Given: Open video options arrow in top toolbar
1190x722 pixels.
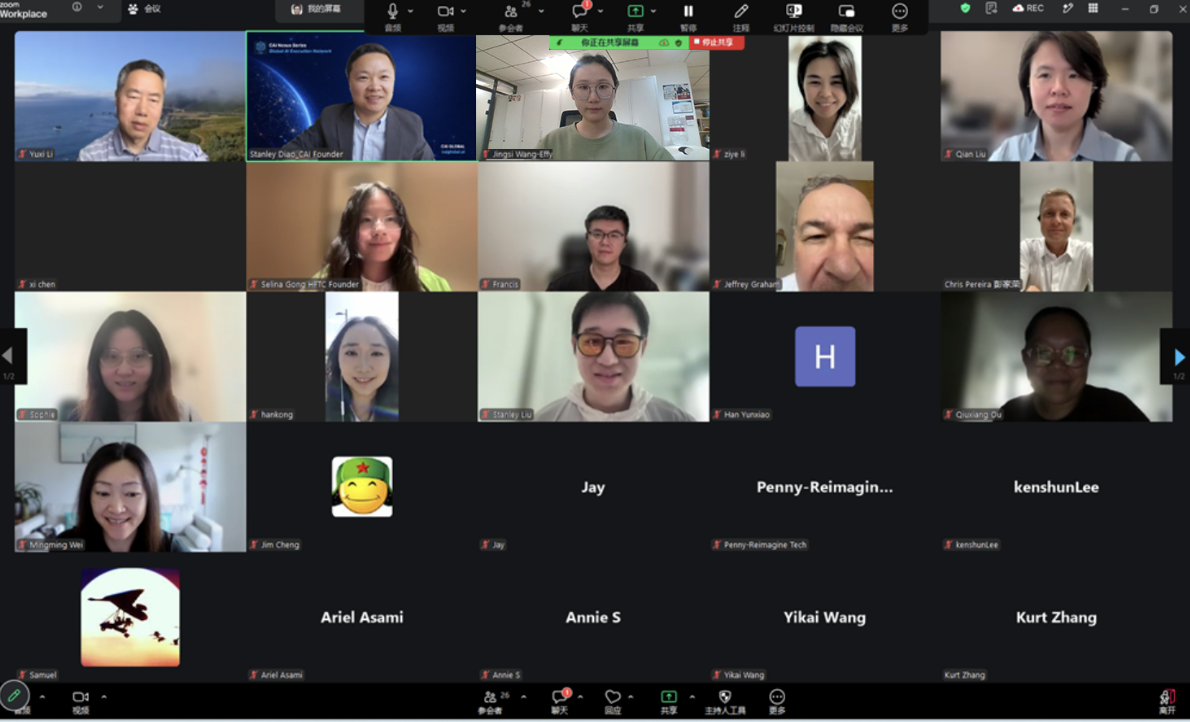Looking at the screenshot, I should pyautogui.click(x=464, y=11).
